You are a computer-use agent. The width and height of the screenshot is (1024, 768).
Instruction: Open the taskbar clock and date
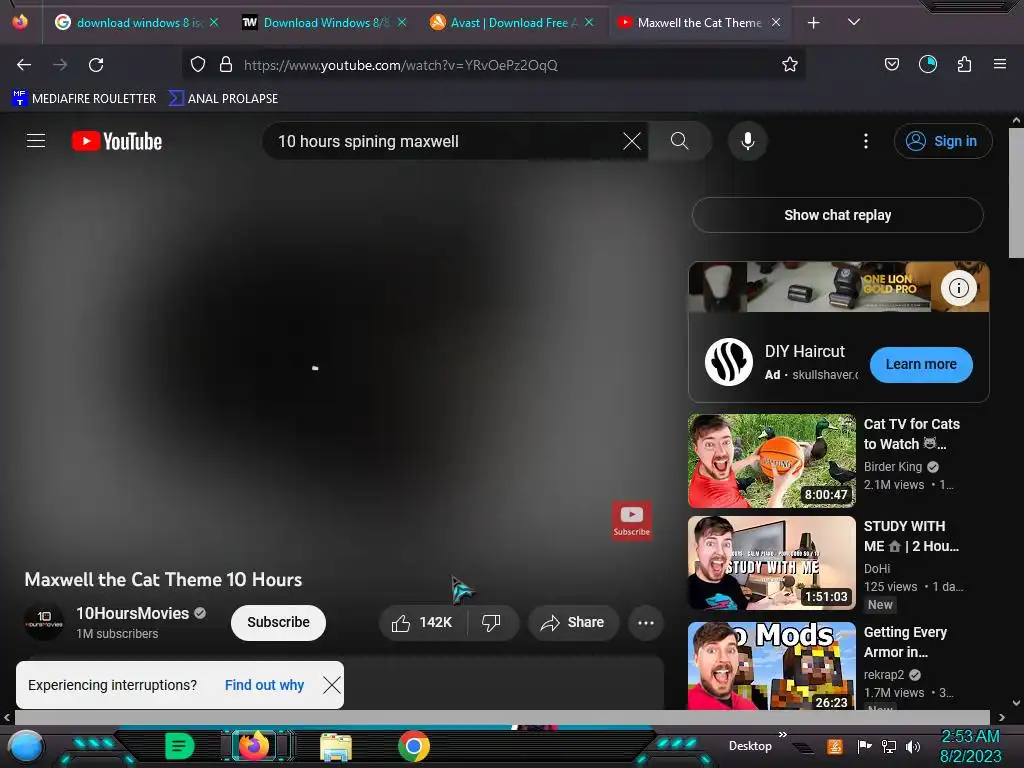[x=970, y=746]
